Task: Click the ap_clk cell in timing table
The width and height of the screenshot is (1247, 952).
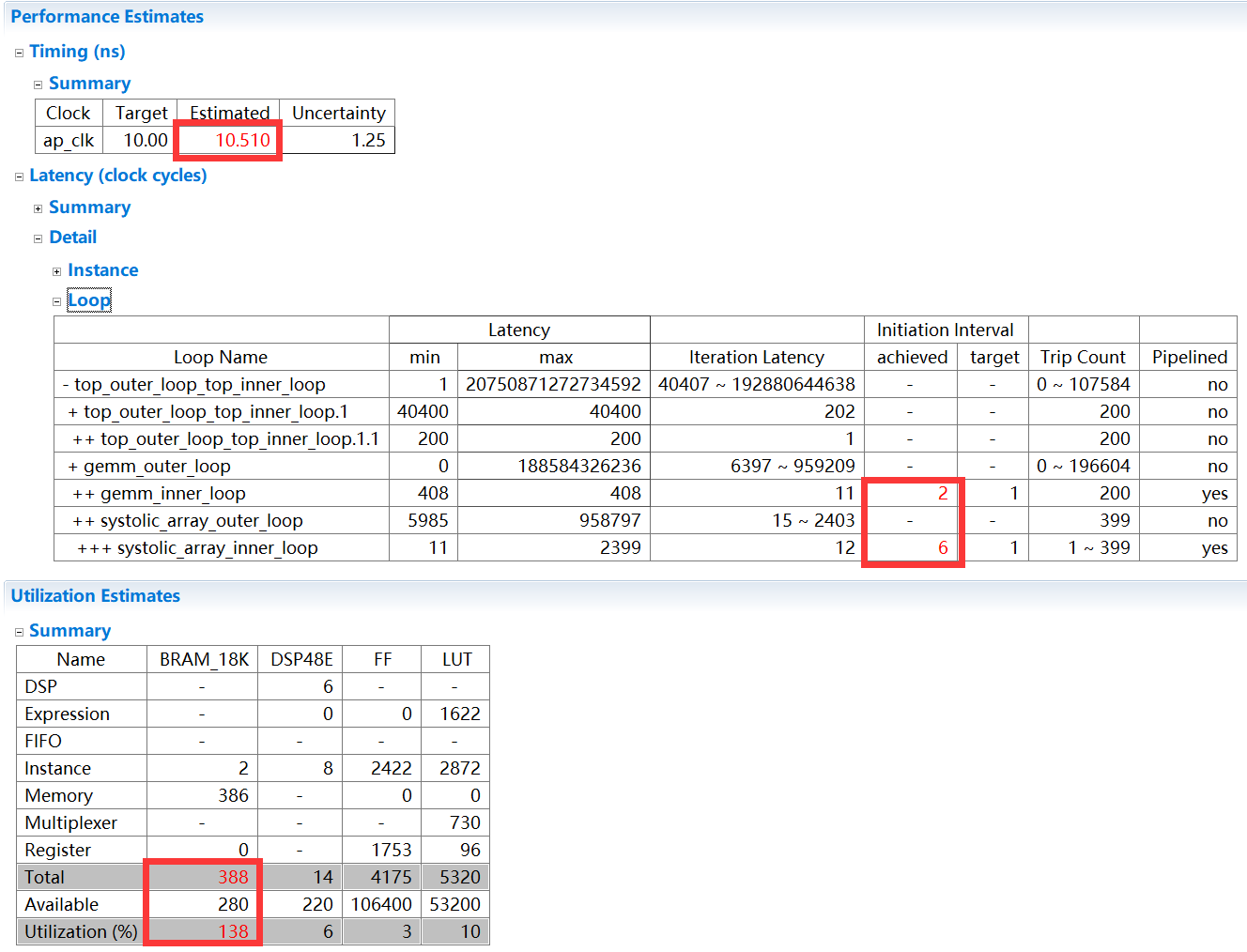Action: [x=69, y=140]
